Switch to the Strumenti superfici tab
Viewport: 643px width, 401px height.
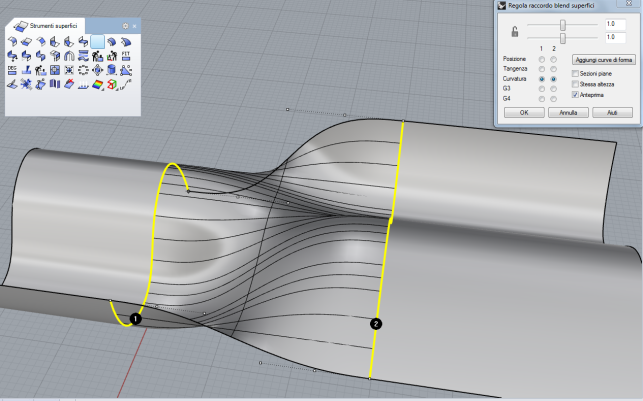tap(51, 24)
